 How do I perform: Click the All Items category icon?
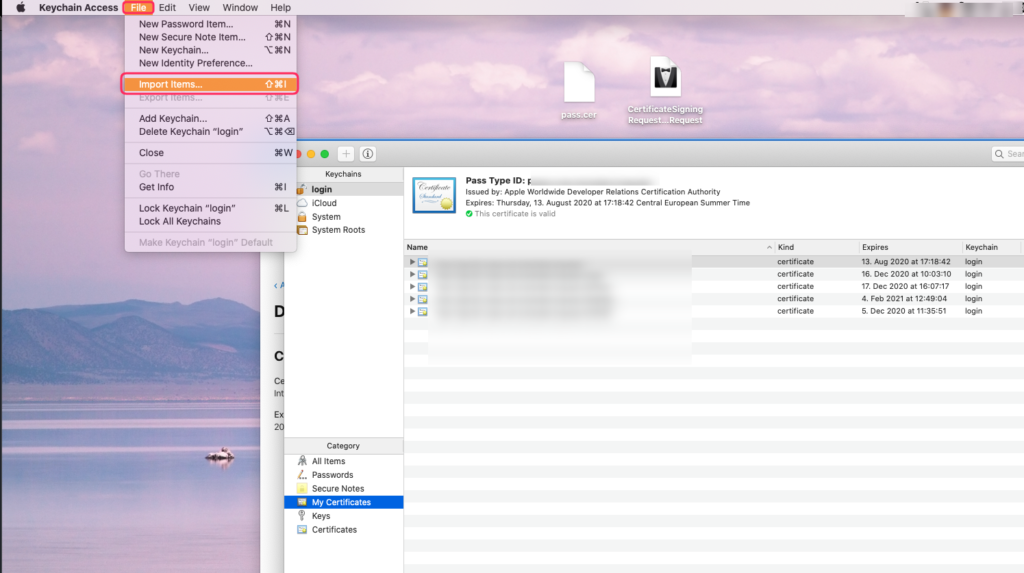click(302, 461)
